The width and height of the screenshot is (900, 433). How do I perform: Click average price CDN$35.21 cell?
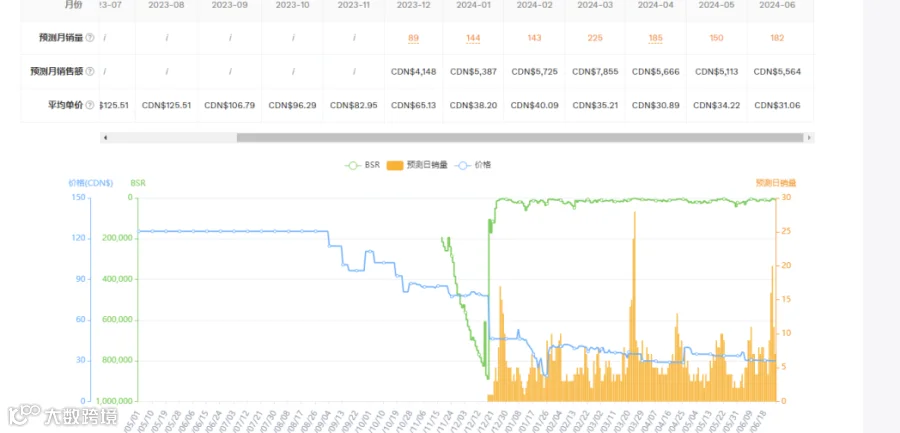pos(595,106)
